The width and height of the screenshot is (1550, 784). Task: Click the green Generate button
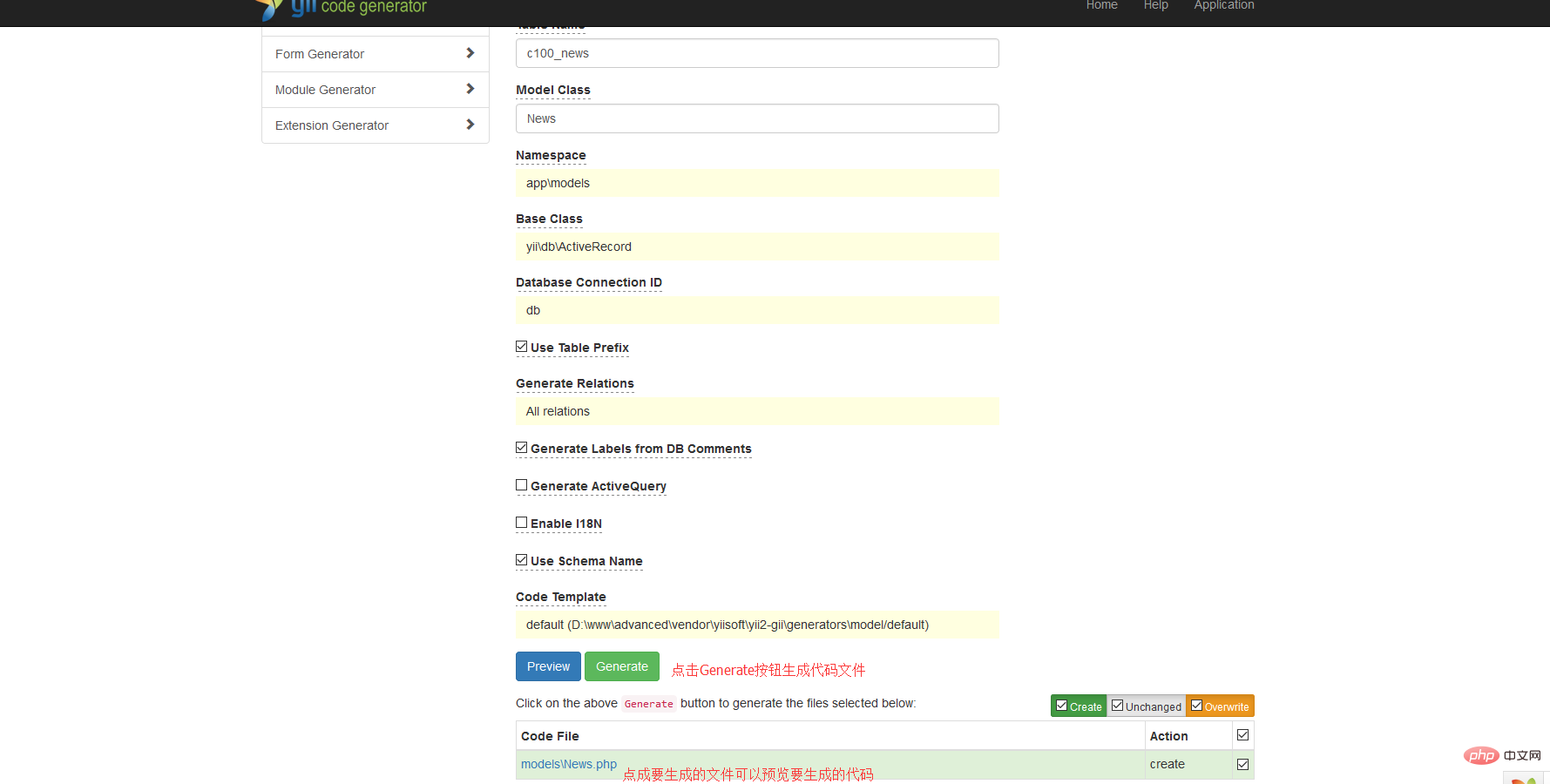[x=622, y=666]
